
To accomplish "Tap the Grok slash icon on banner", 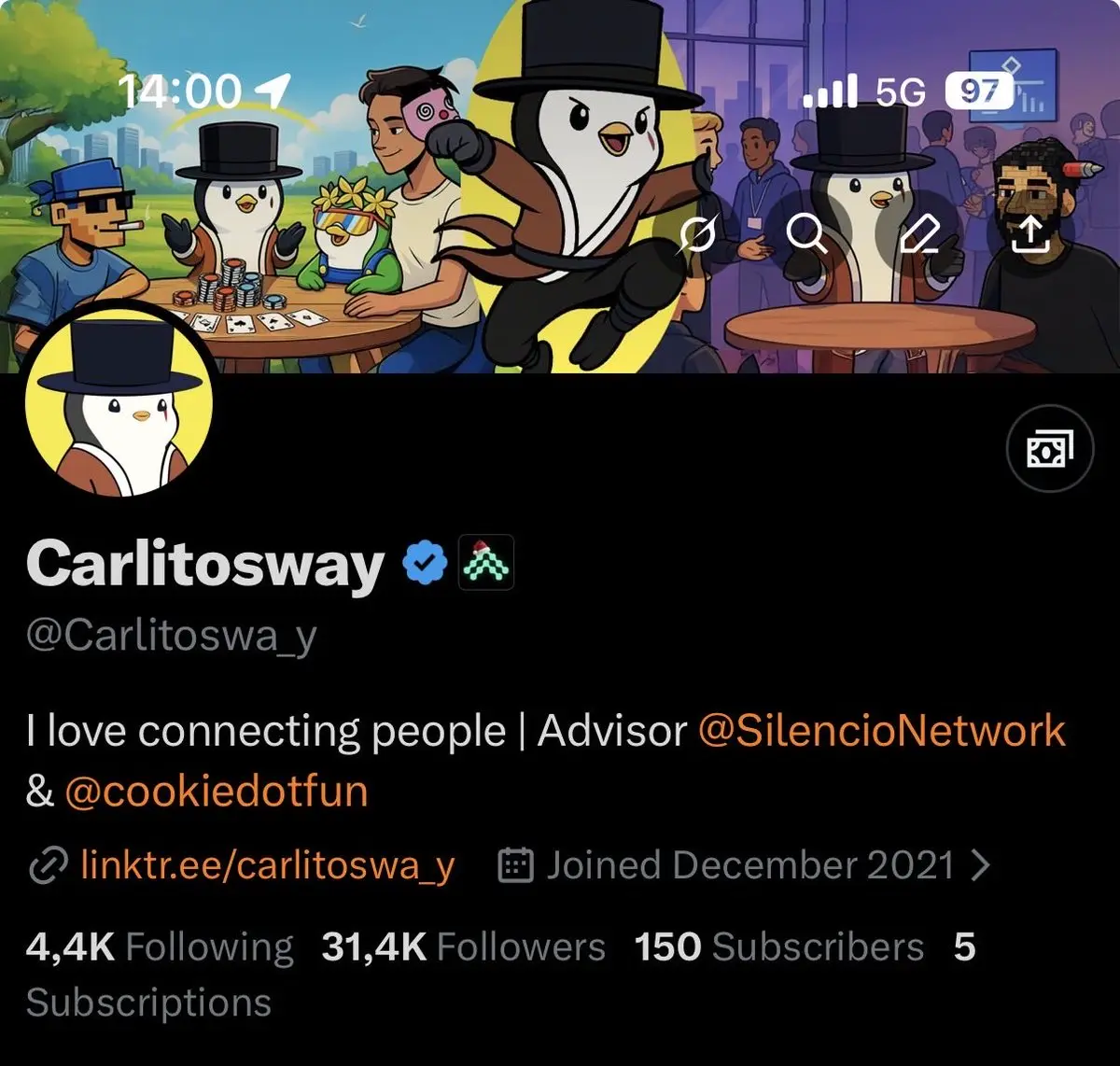I will [x=697, y=232].
